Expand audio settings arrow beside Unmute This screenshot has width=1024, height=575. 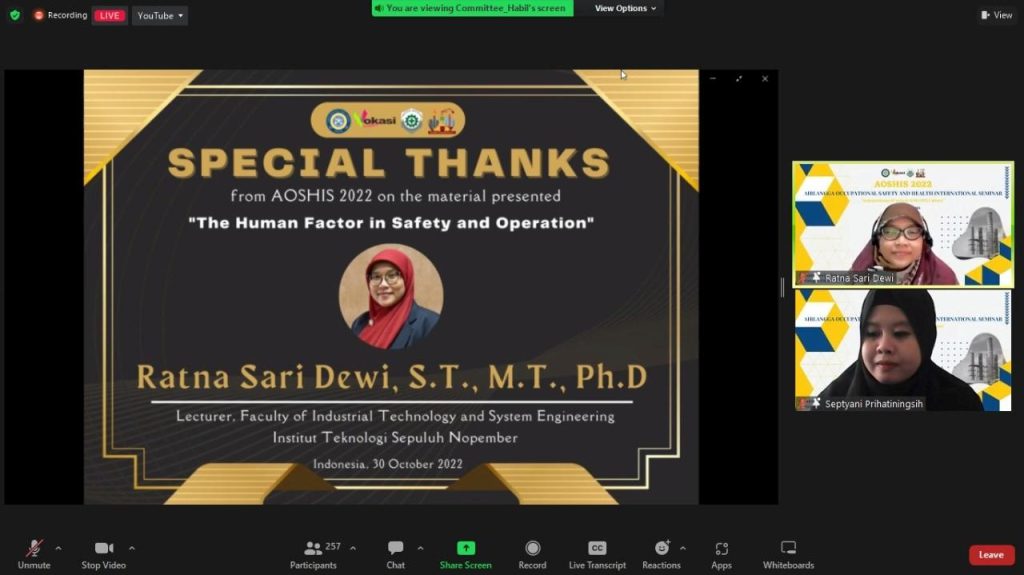tap(58, 548)
